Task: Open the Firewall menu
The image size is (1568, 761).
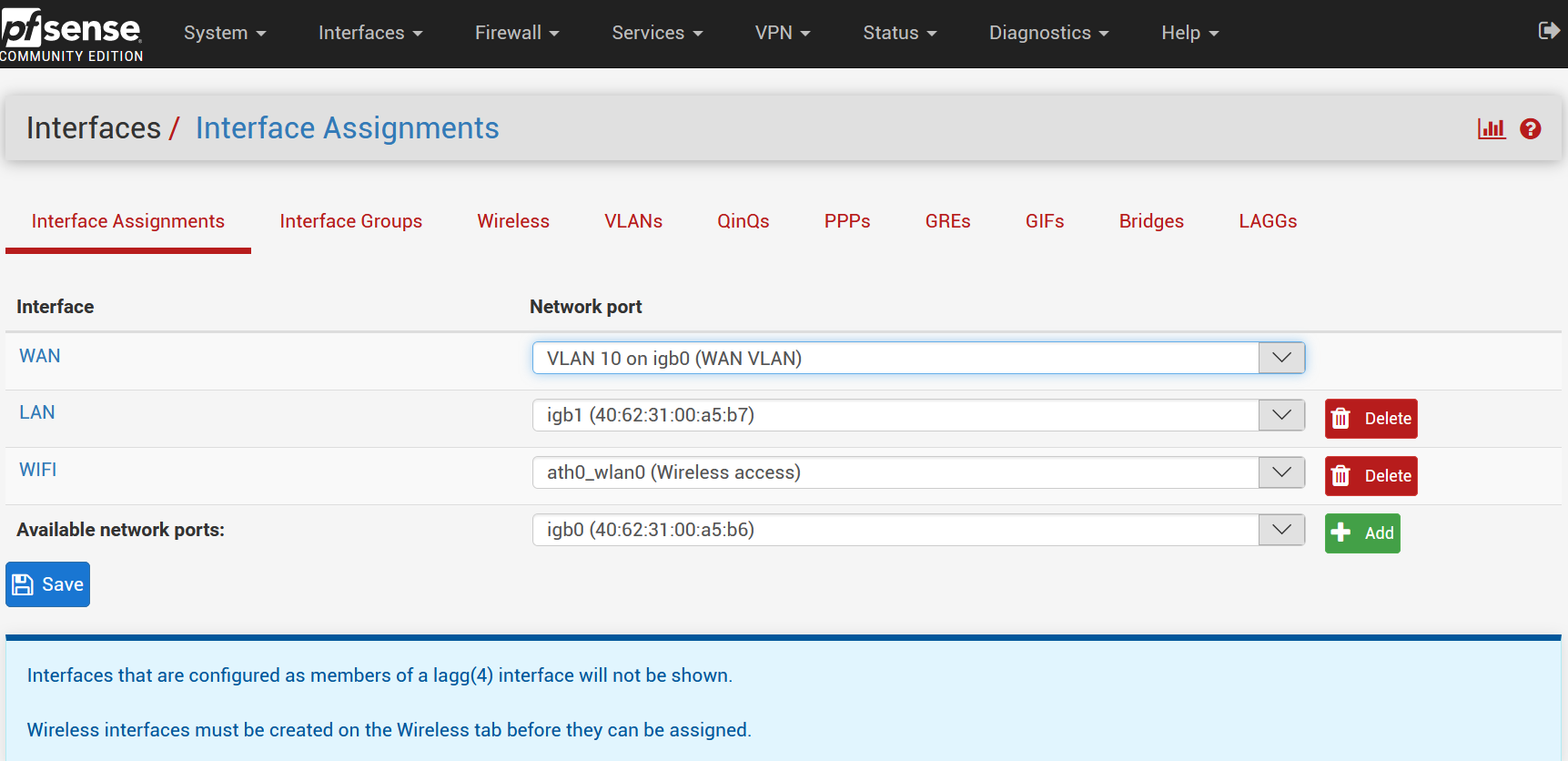Action: click(517, 33)
